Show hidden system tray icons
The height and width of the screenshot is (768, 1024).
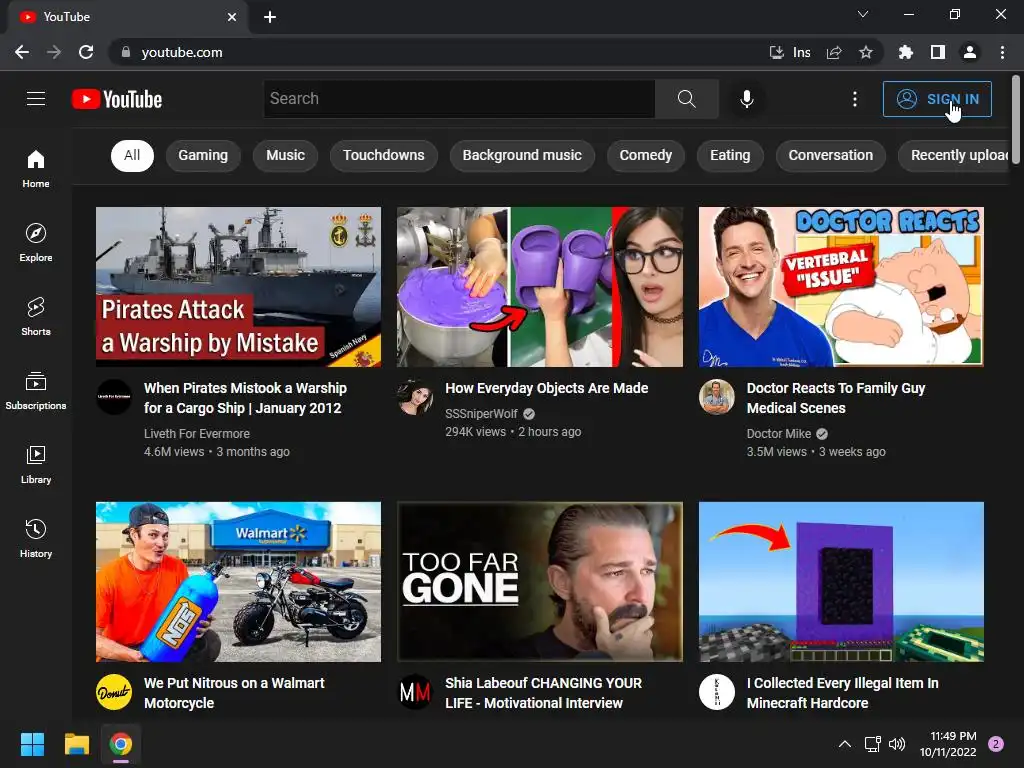[844, 744]
